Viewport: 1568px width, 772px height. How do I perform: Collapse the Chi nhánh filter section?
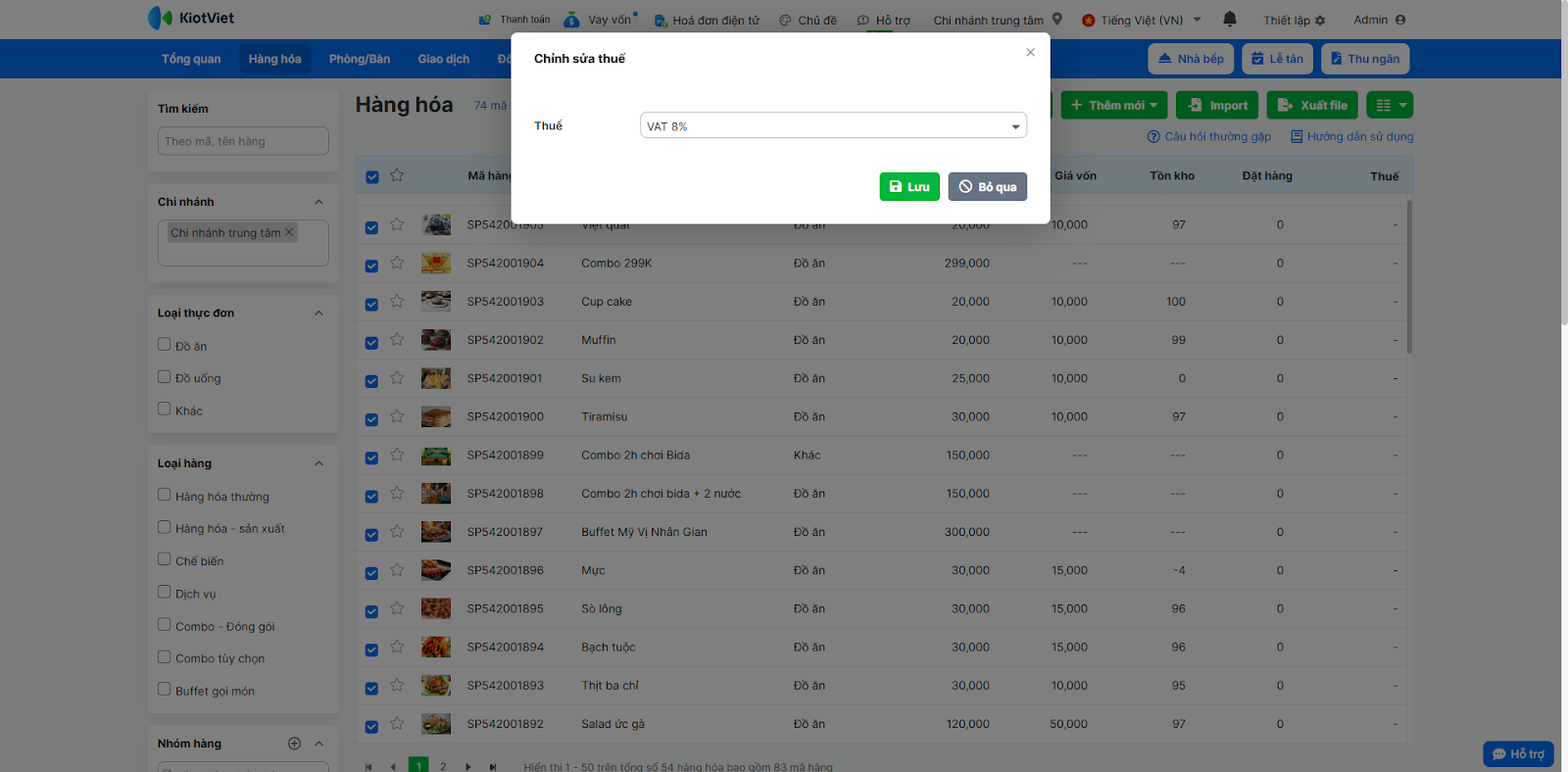(x=318, y=202)
